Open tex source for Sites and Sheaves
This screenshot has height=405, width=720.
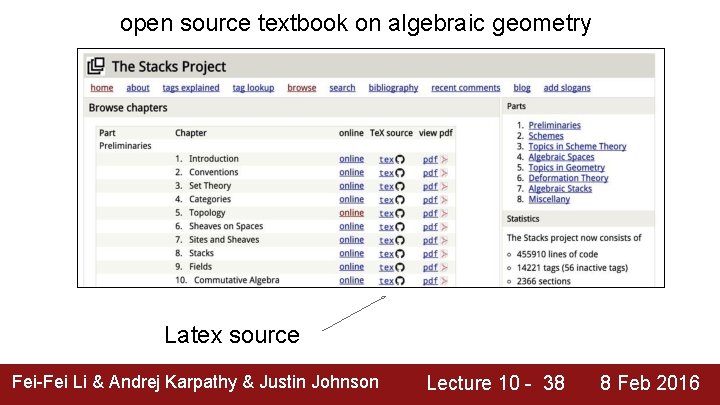386,240
